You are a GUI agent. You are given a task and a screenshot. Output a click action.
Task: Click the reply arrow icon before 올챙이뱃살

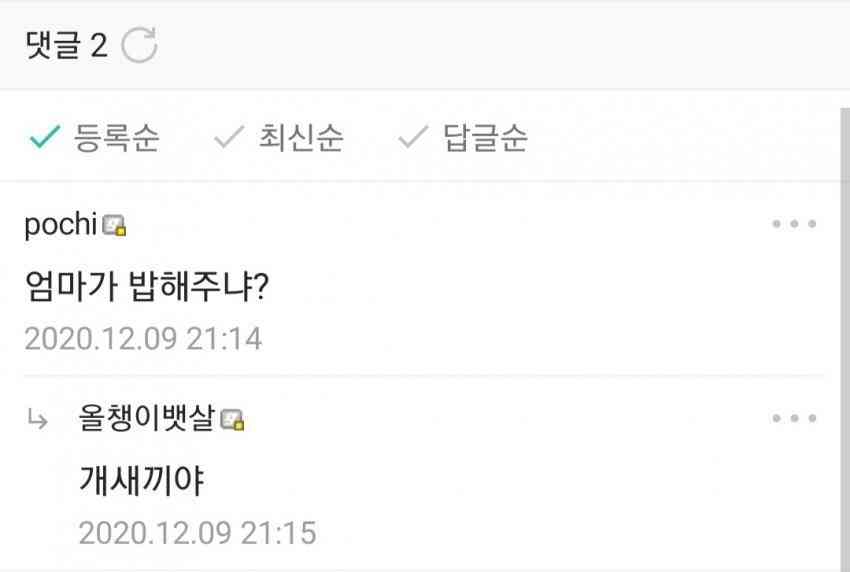(37, 419)
